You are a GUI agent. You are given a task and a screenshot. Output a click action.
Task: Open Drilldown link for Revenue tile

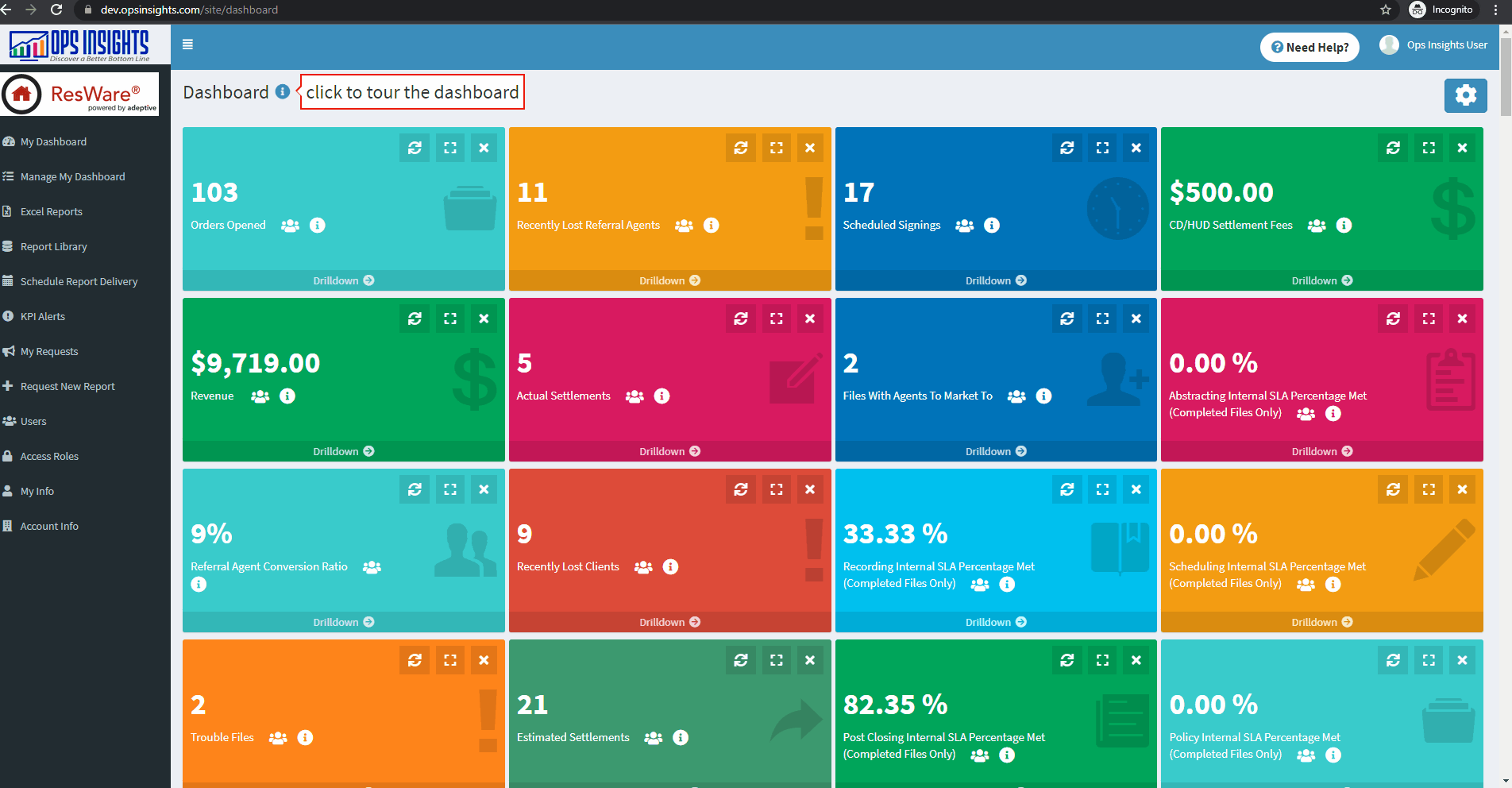(343, 451)
